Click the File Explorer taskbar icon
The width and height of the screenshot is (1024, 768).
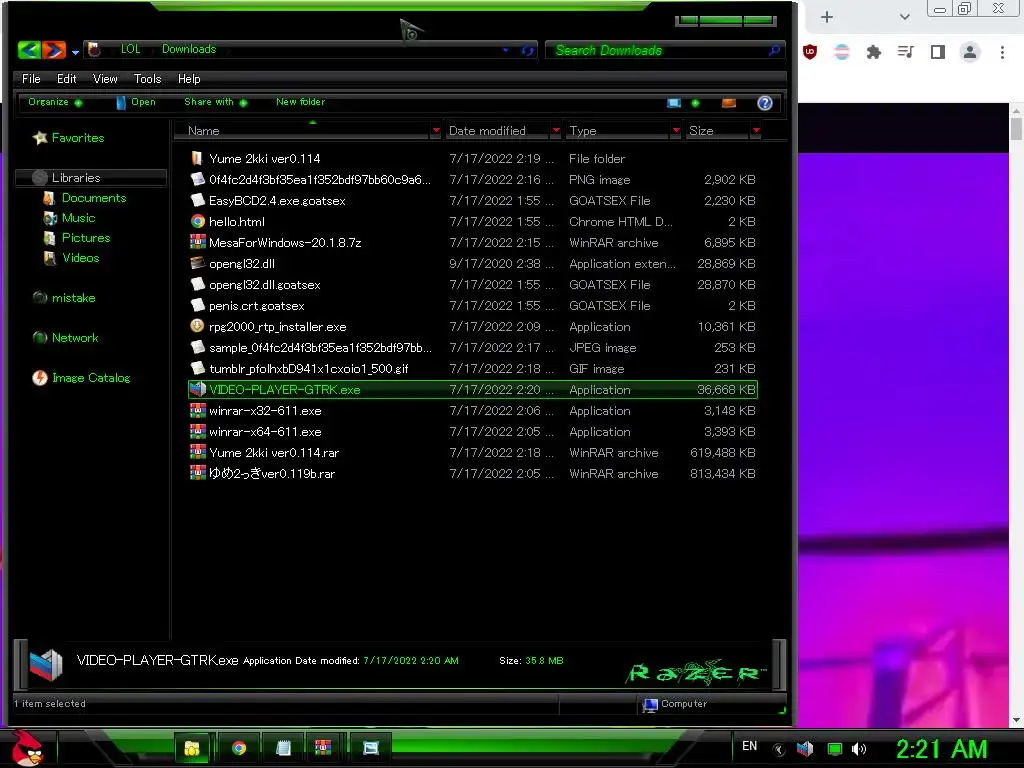tap(192, 748)
